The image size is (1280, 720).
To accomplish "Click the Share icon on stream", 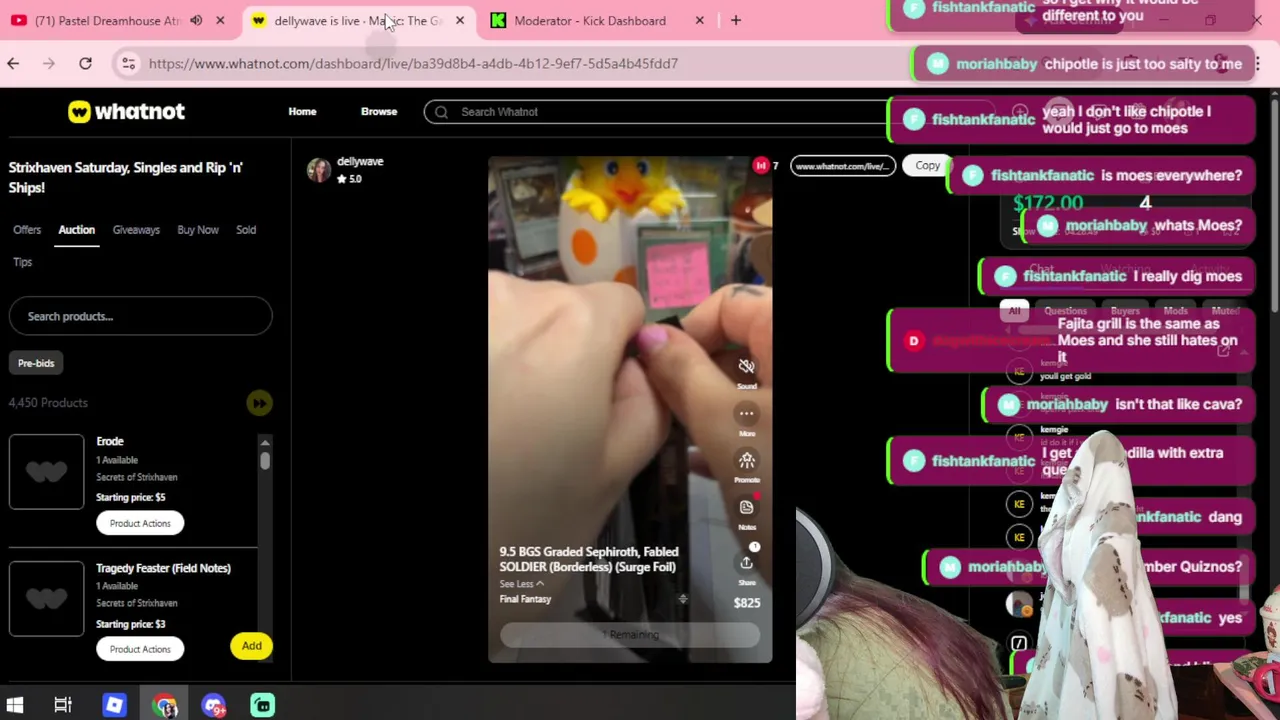I will pyautogui.click(x=746, y=563).
